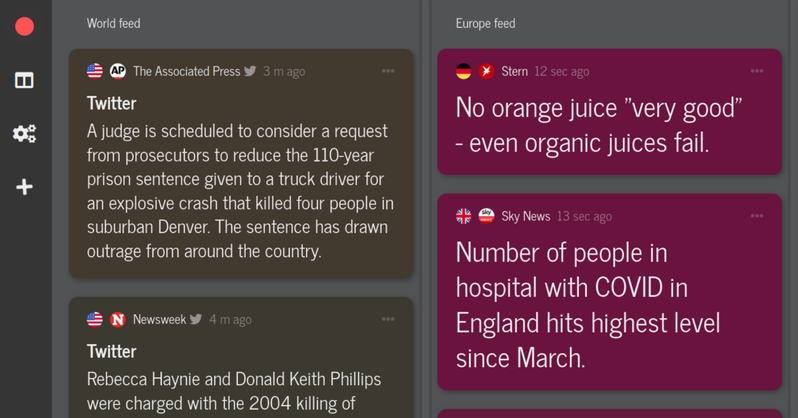This screenshot has width=798, height=418.
Task: Open the column layout view icon
Action: [x=24, y=81]
